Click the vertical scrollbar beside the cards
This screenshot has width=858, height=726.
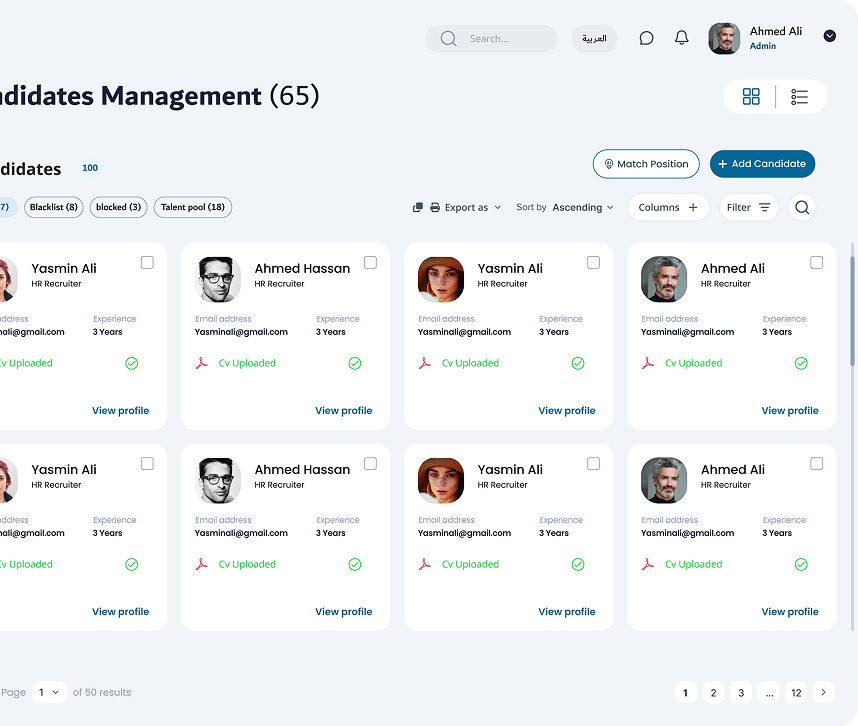point(853,311)
